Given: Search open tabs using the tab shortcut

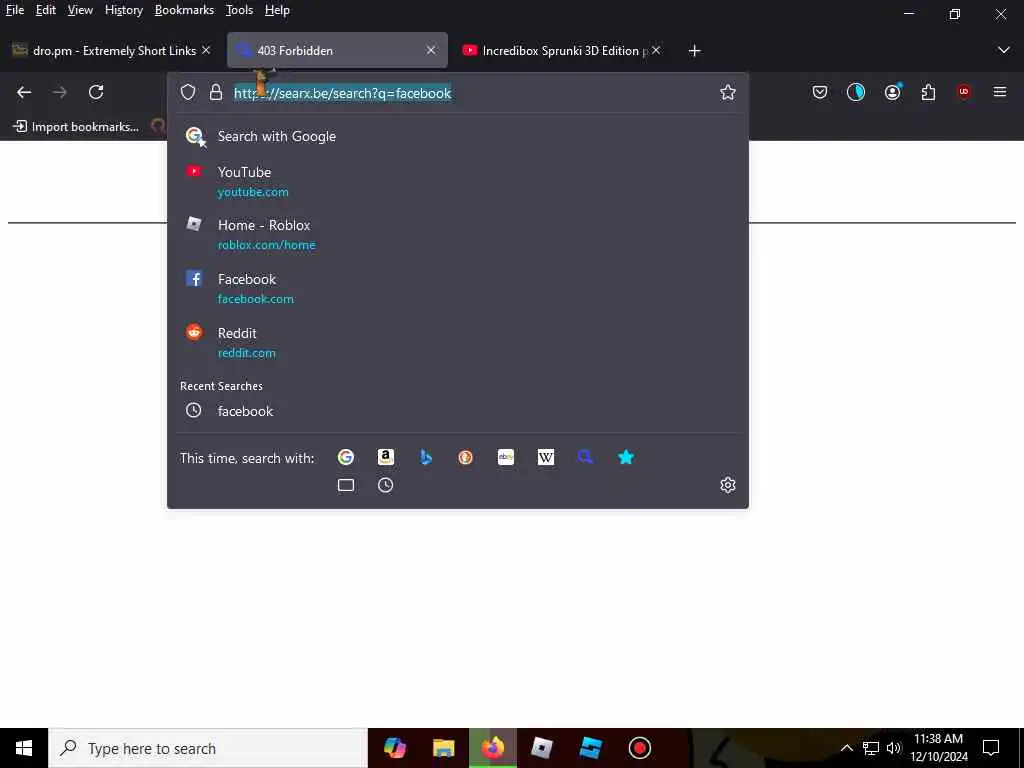Looking at the screenshot, I should [x=345, y=485].
